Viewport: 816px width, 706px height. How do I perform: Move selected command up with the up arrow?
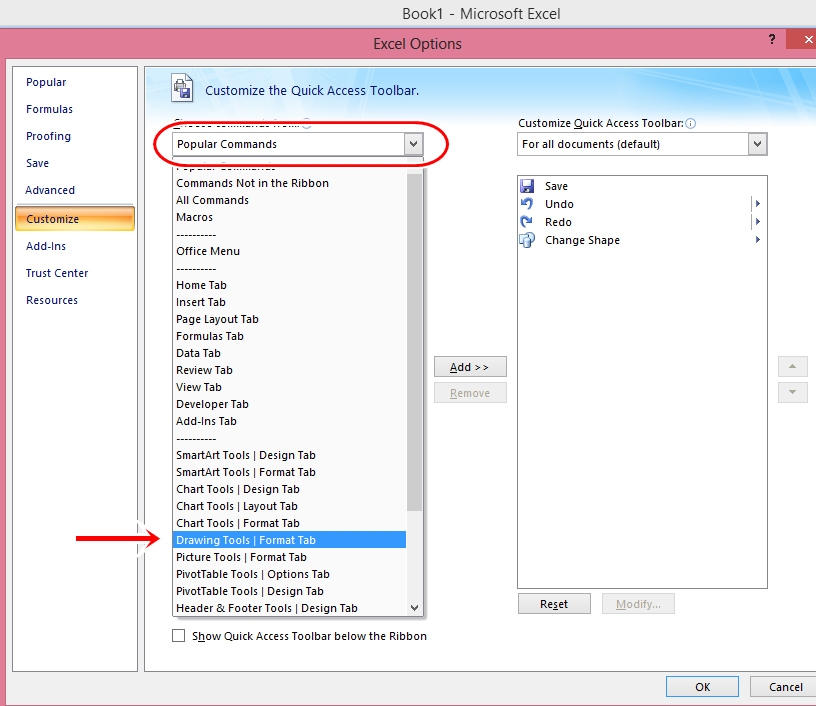[x=793, y=366]
